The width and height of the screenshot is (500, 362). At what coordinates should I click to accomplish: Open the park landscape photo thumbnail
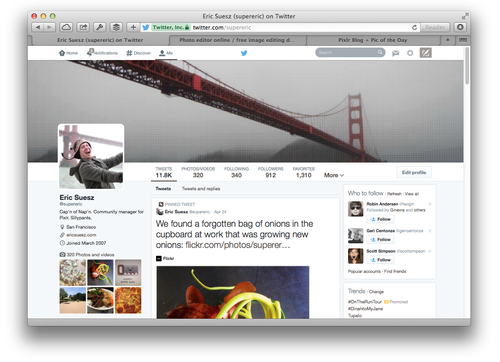pos(73,300)
